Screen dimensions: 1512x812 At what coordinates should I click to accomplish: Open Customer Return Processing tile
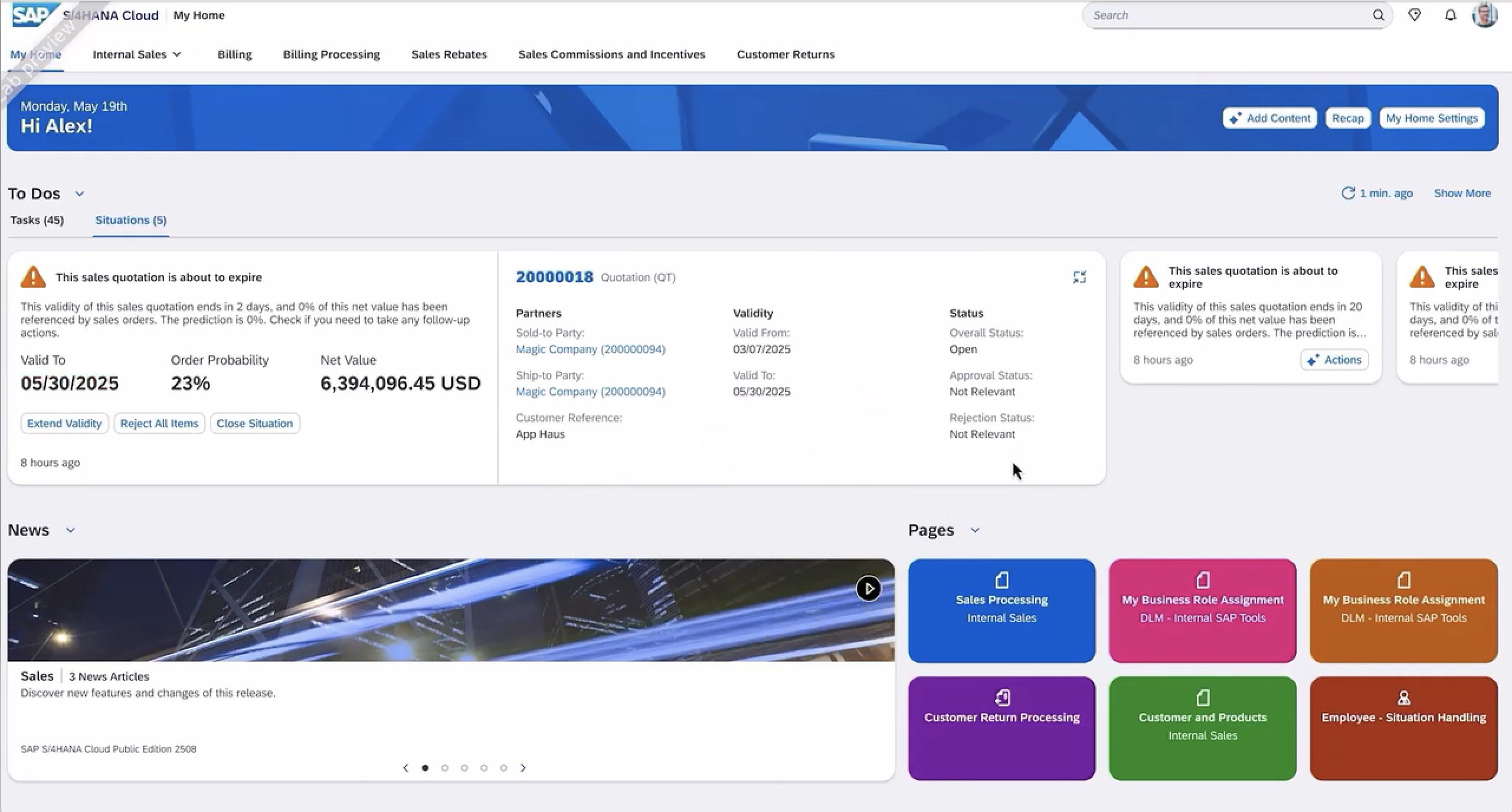pyautogui.click(x=1002, y=728)
